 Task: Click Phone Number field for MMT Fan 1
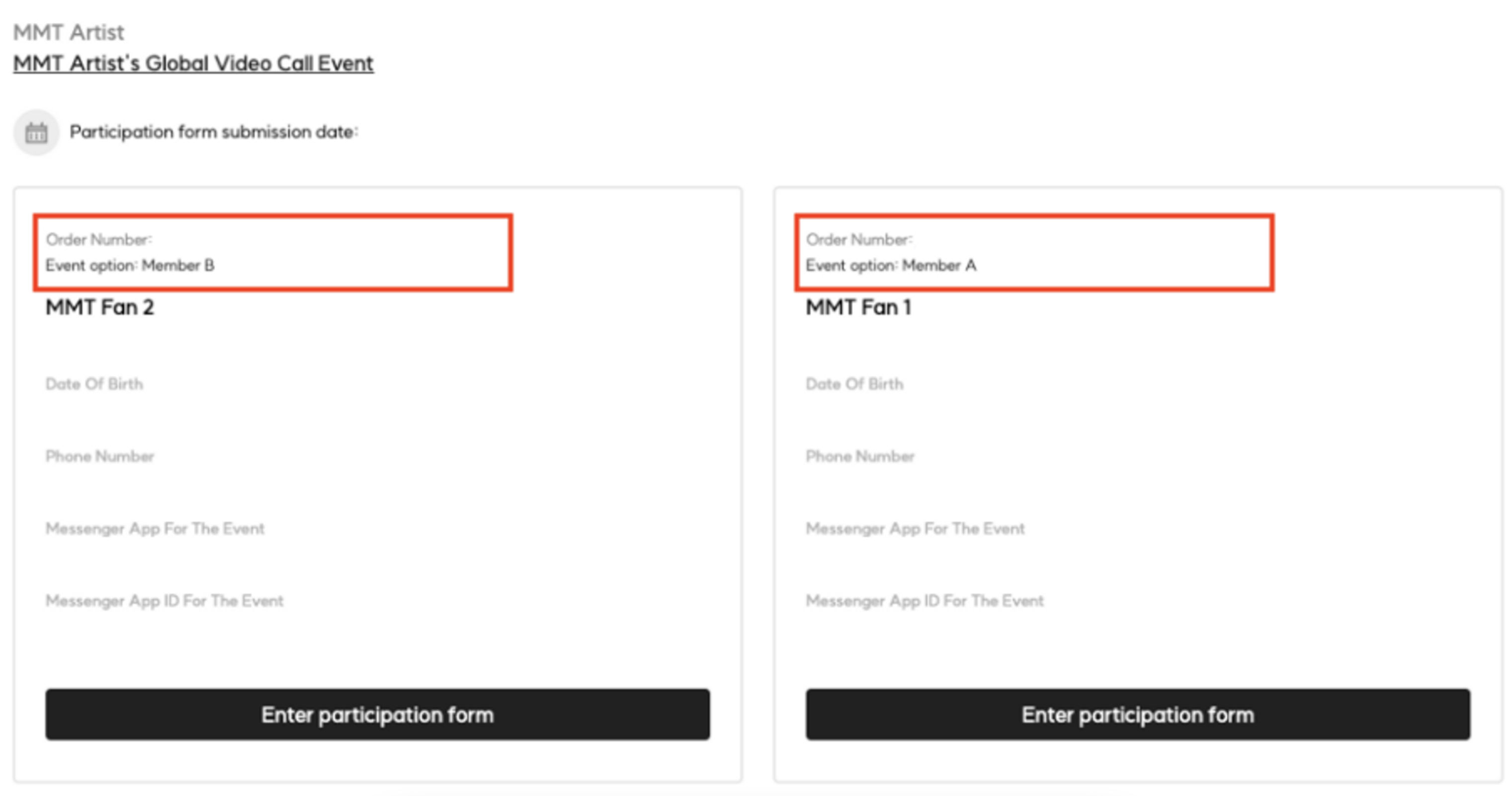860,456
